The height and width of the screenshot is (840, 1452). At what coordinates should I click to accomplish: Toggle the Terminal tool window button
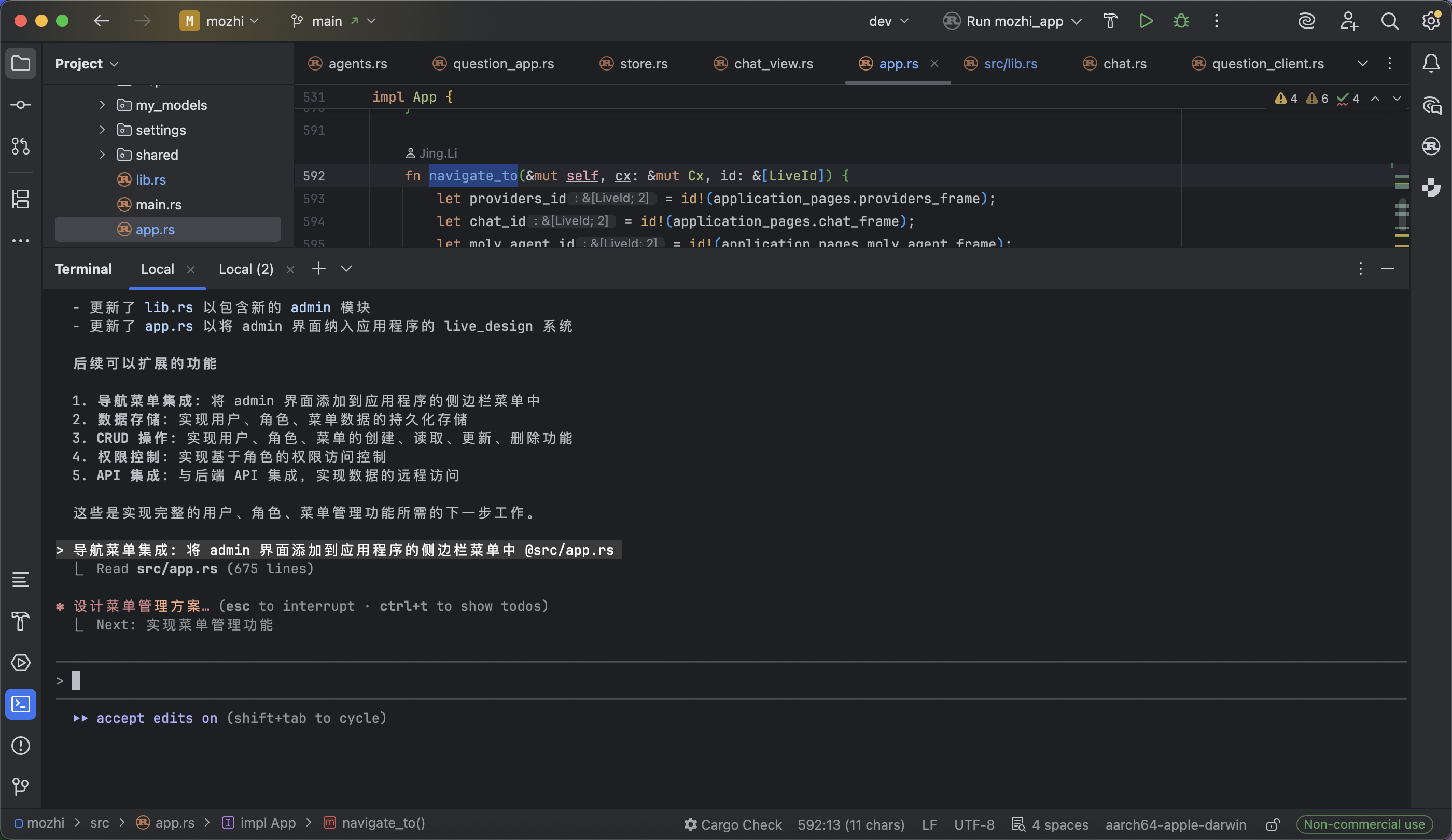click(x=21, y=704)
